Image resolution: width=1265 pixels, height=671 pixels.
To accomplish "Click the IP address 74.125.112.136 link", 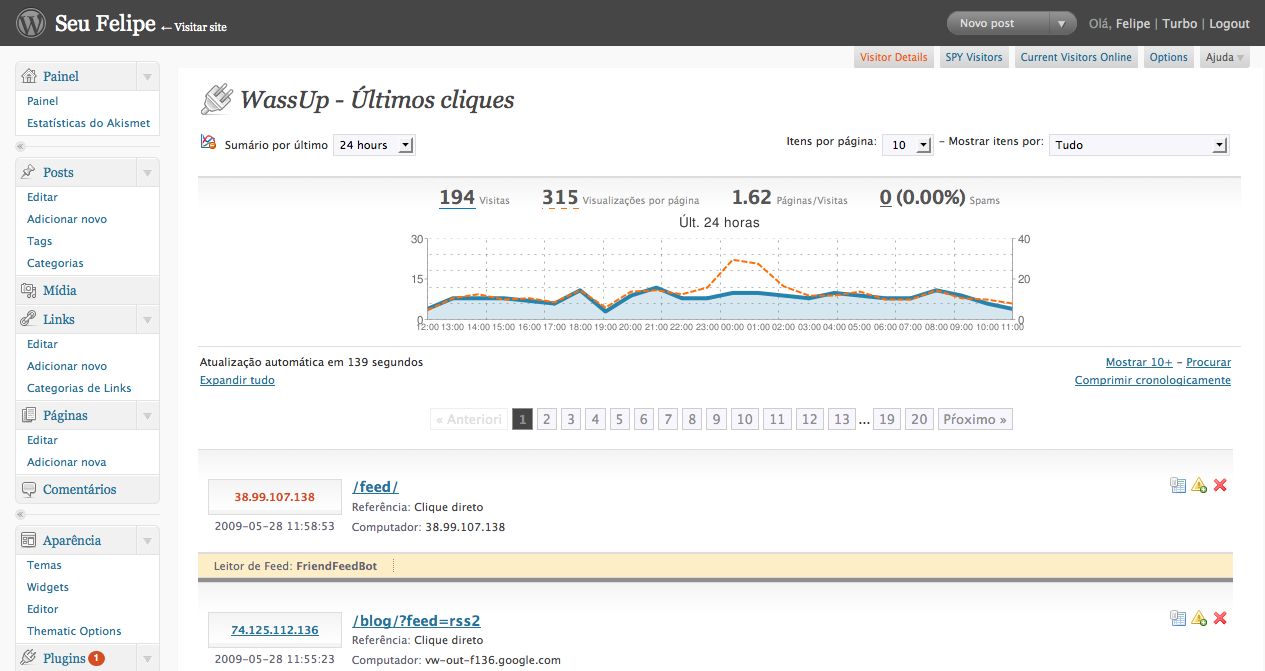I will pyautogui.click(x=274, y=630).
